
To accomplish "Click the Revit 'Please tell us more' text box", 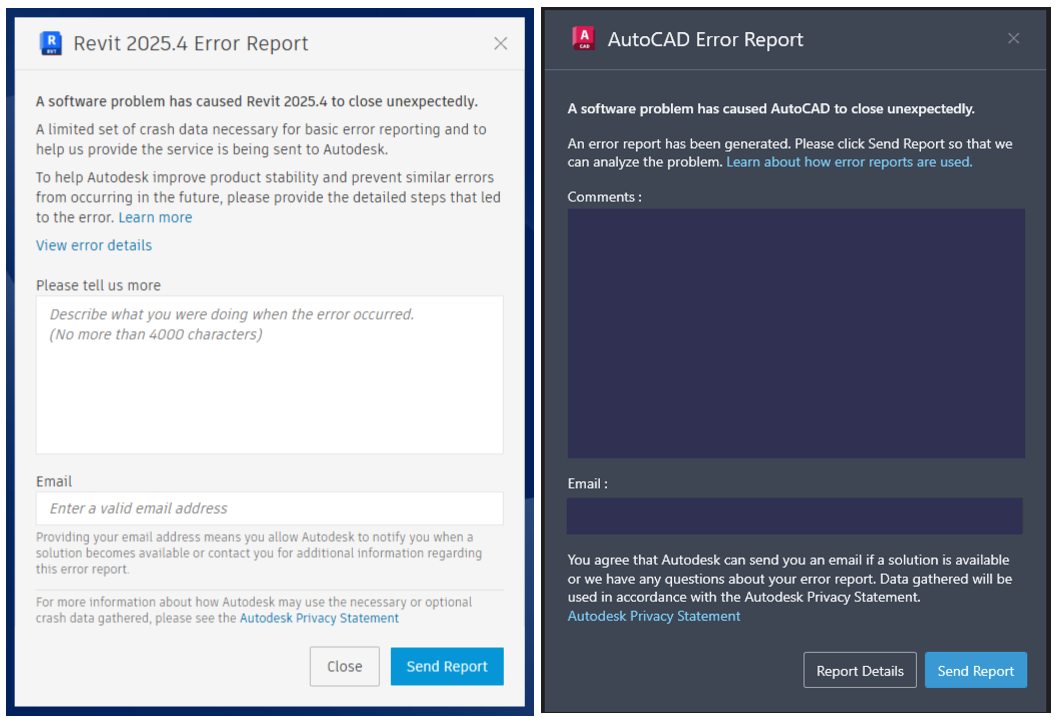I will pos(270,375).
